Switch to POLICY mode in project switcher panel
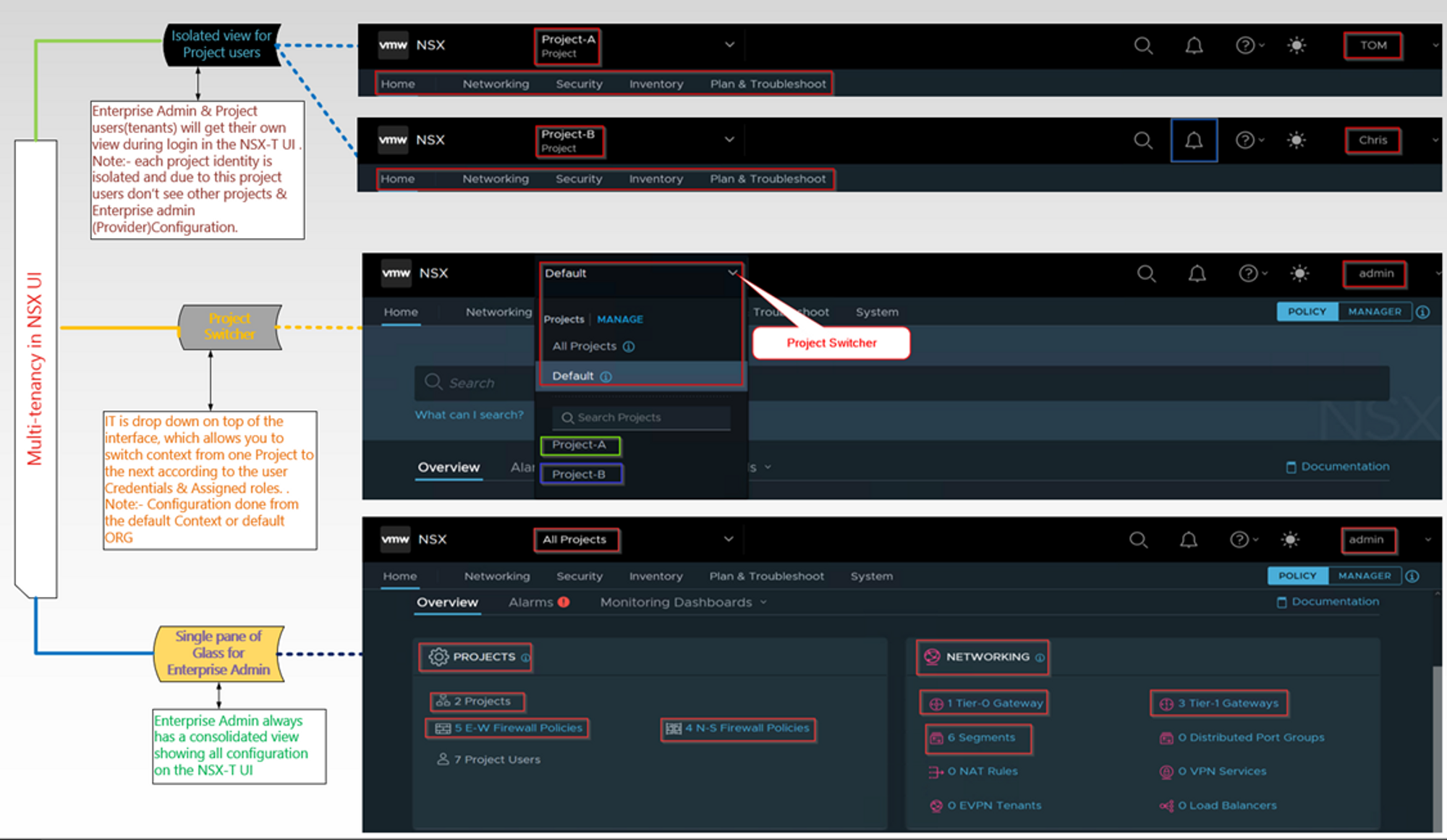 [1307, 312]
